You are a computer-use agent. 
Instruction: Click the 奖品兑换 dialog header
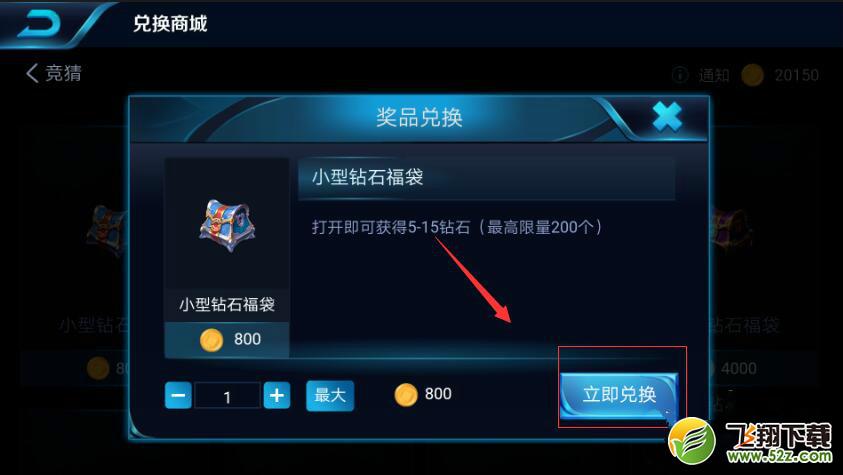point(419,117)
